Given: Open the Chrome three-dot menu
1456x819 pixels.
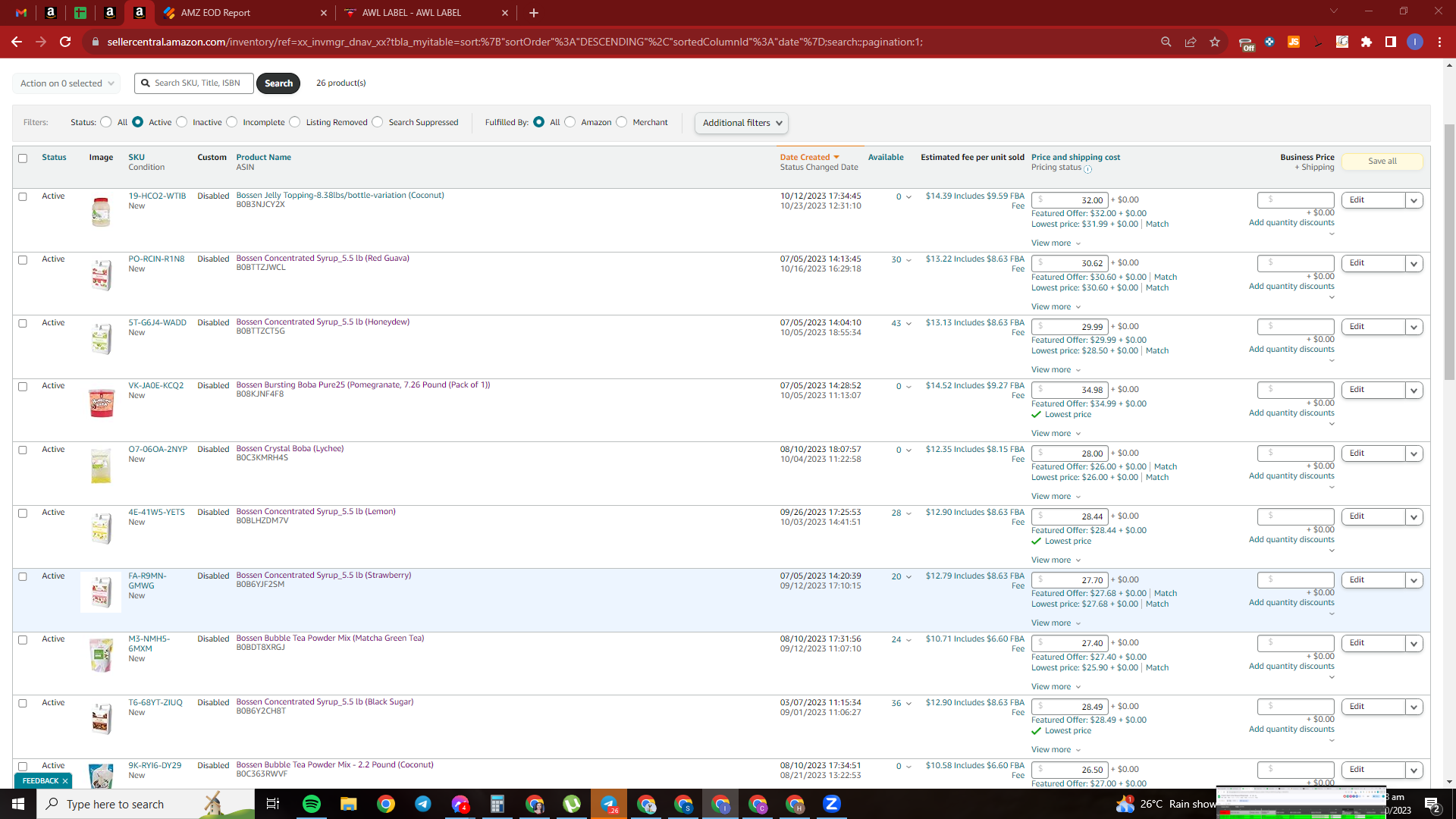Looking at the screenshot, I should [x=1439, y=42].
